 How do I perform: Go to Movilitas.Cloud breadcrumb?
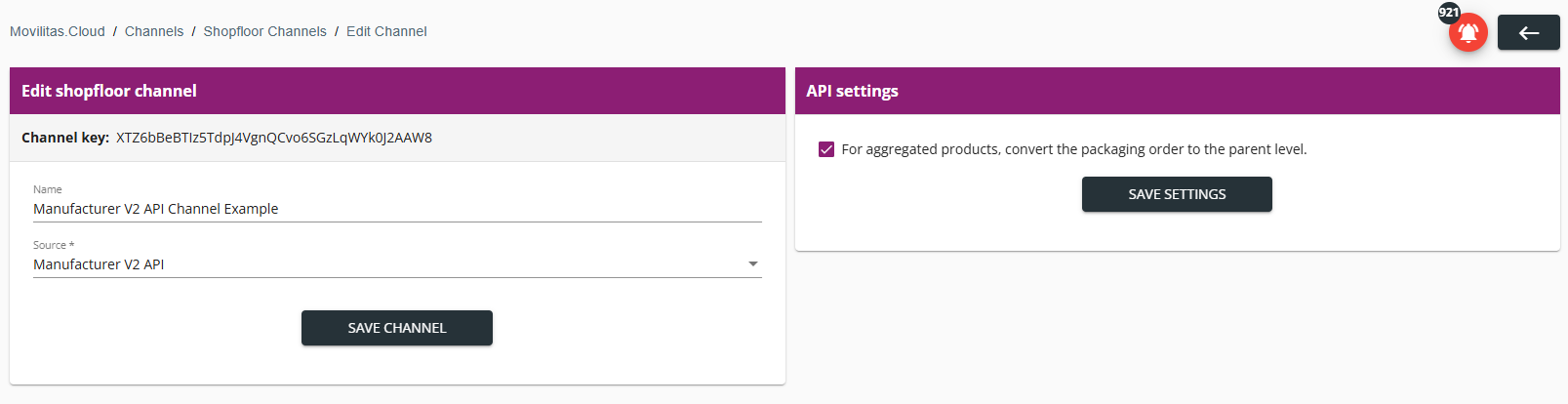click(x=58, y=31)
